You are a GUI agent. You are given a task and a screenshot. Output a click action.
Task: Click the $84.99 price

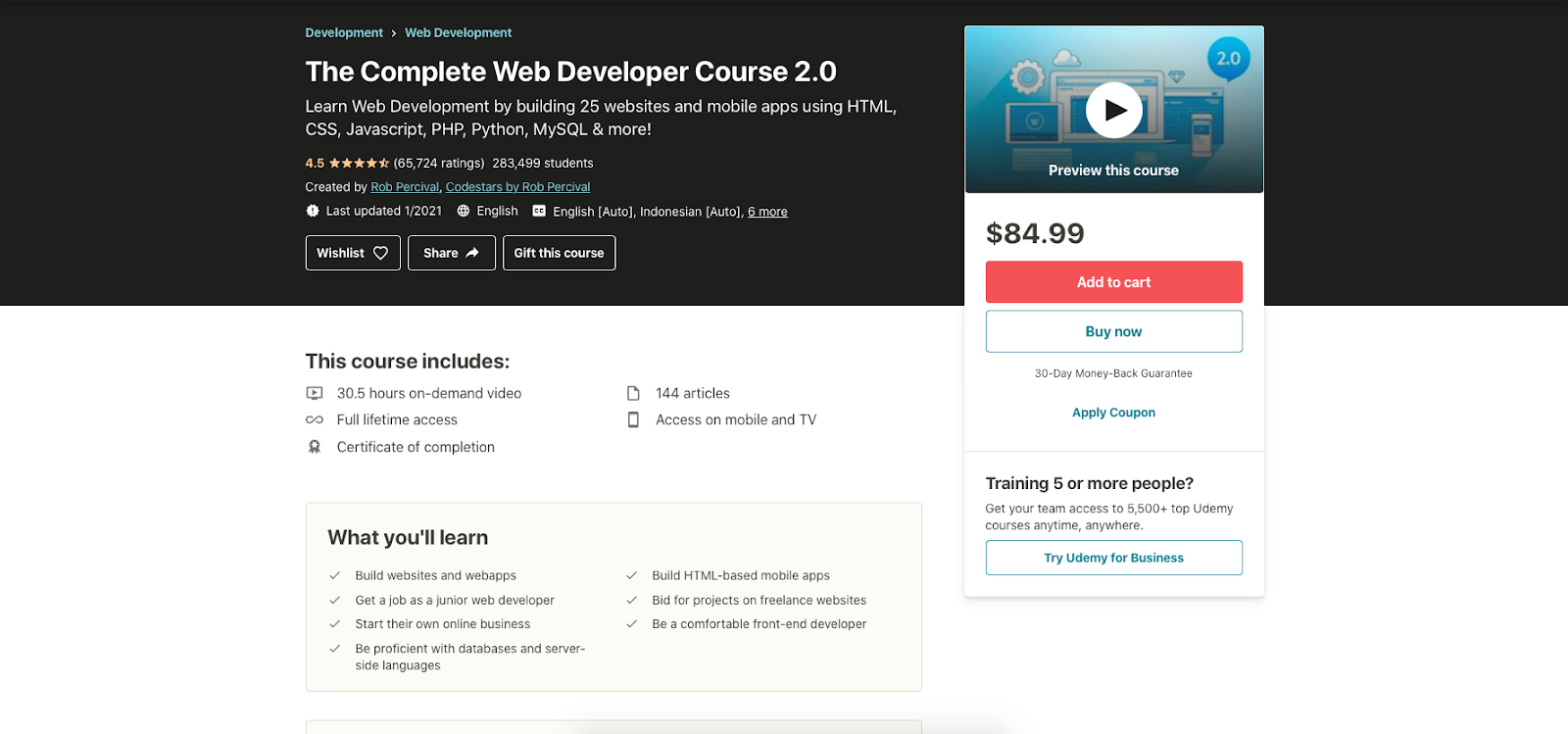pos(1035,233)
